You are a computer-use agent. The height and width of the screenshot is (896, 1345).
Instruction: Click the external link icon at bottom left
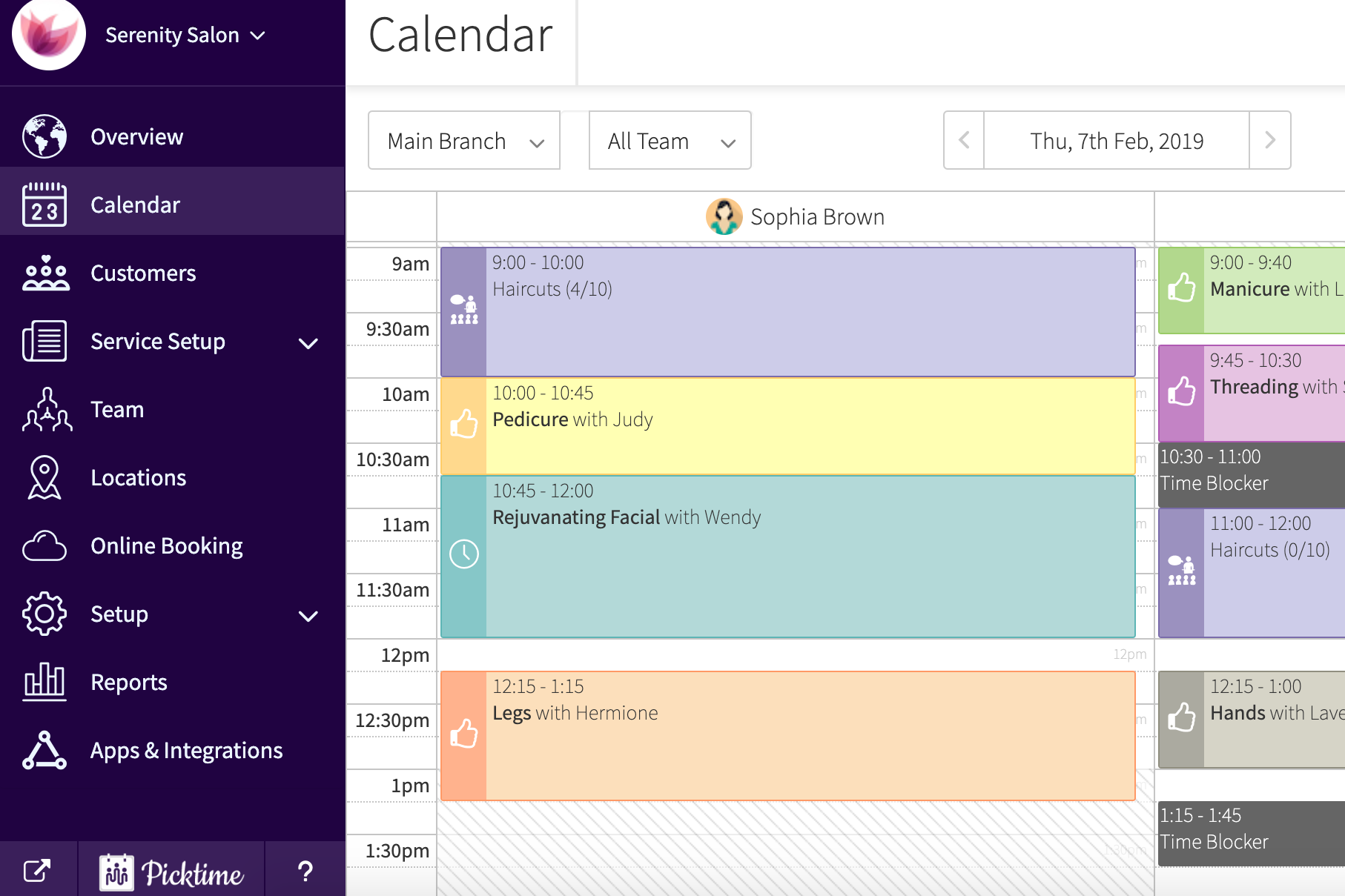coord(39,869)
